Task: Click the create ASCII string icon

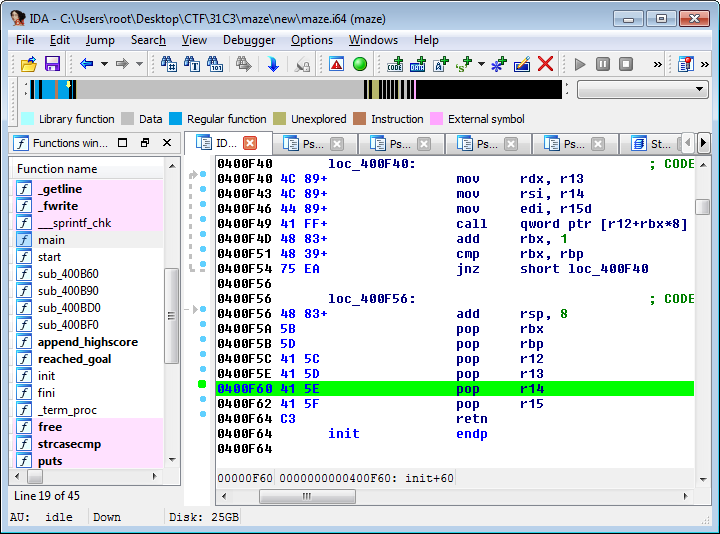Action: click(x=441, y=64)
